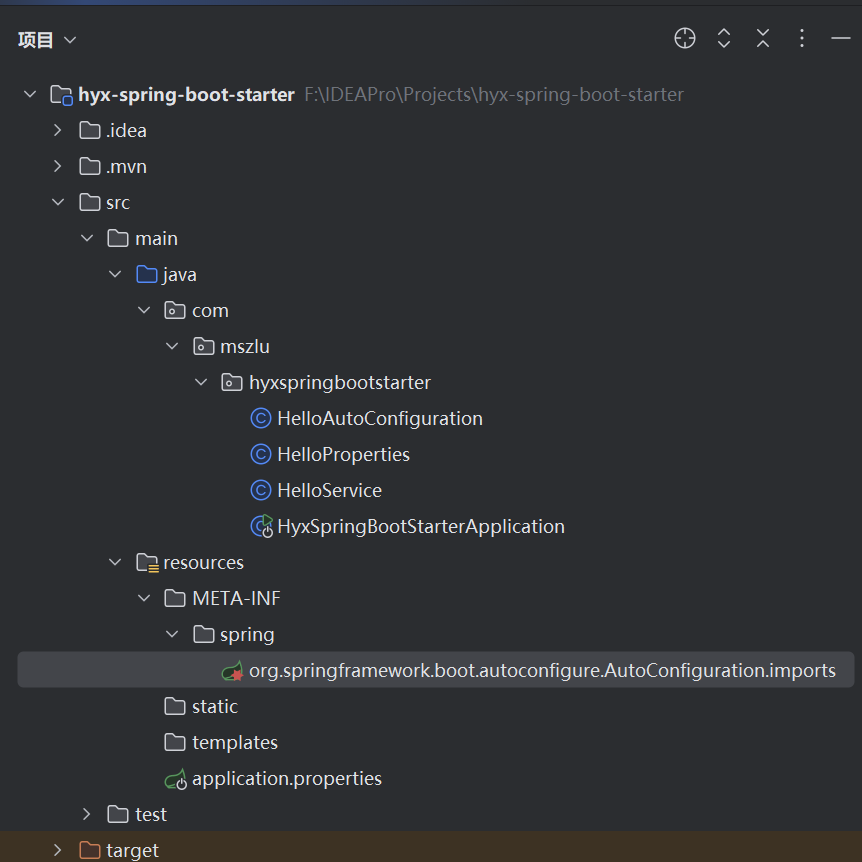Screen dimensions: 862x862
Task: Collapse the hyx-spring-boot-starter root node
Action: pos(30,95)
